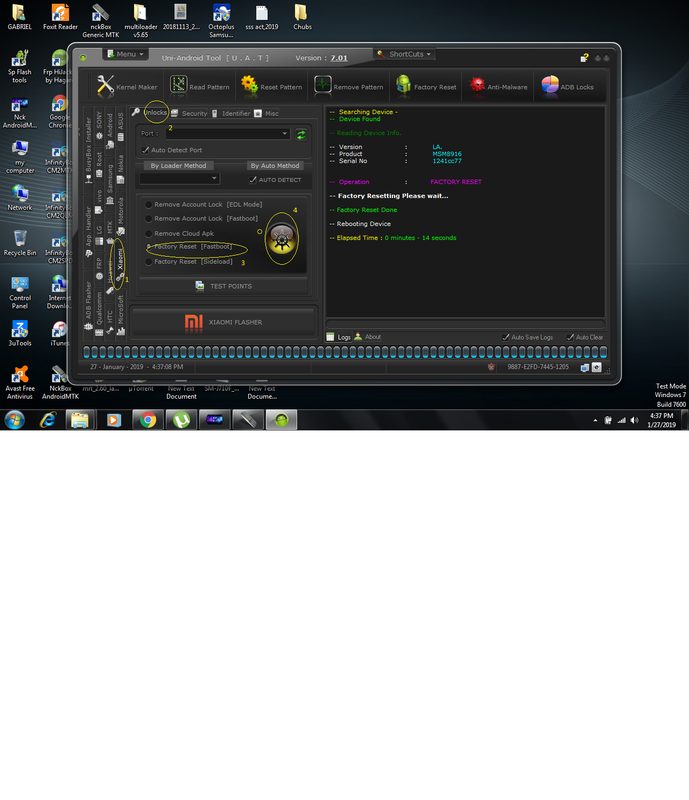Expand the Menu dropdown

point(126,54)
